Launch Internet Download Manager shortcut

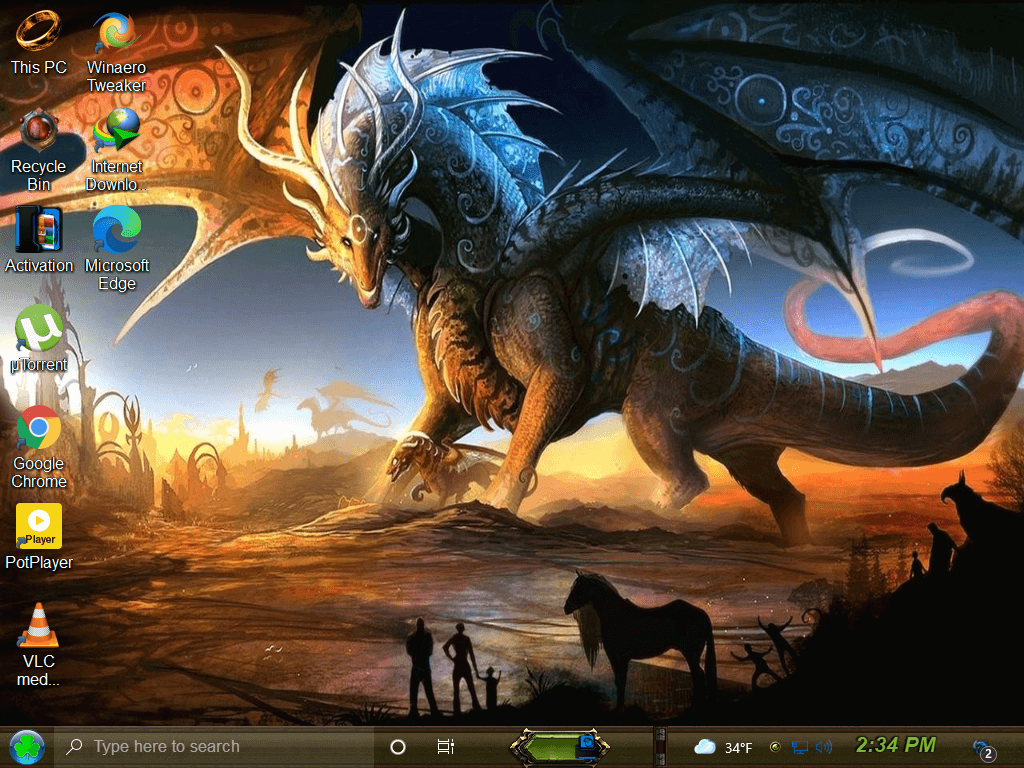[116, 151]
